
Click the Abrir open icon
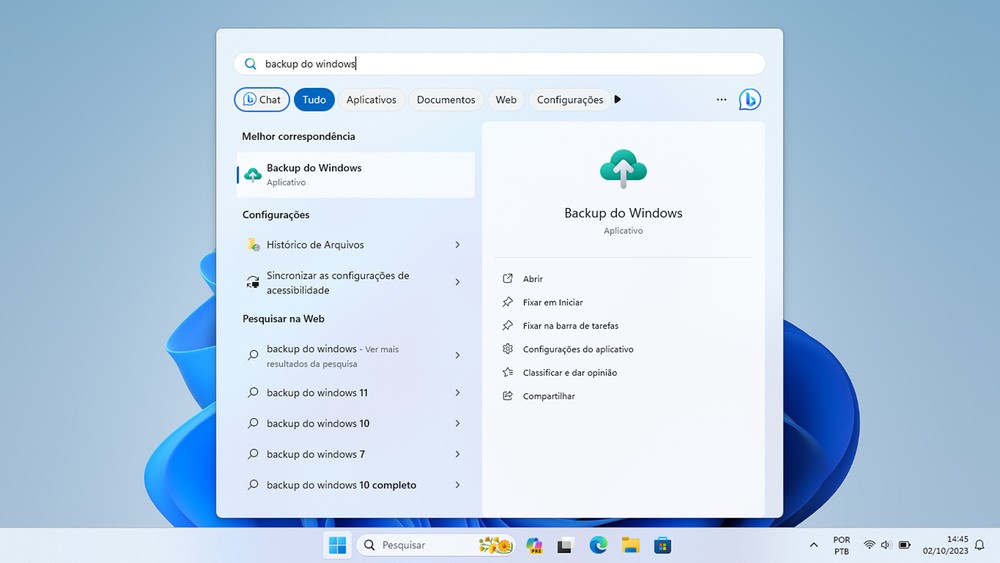(x=508, y=279)
